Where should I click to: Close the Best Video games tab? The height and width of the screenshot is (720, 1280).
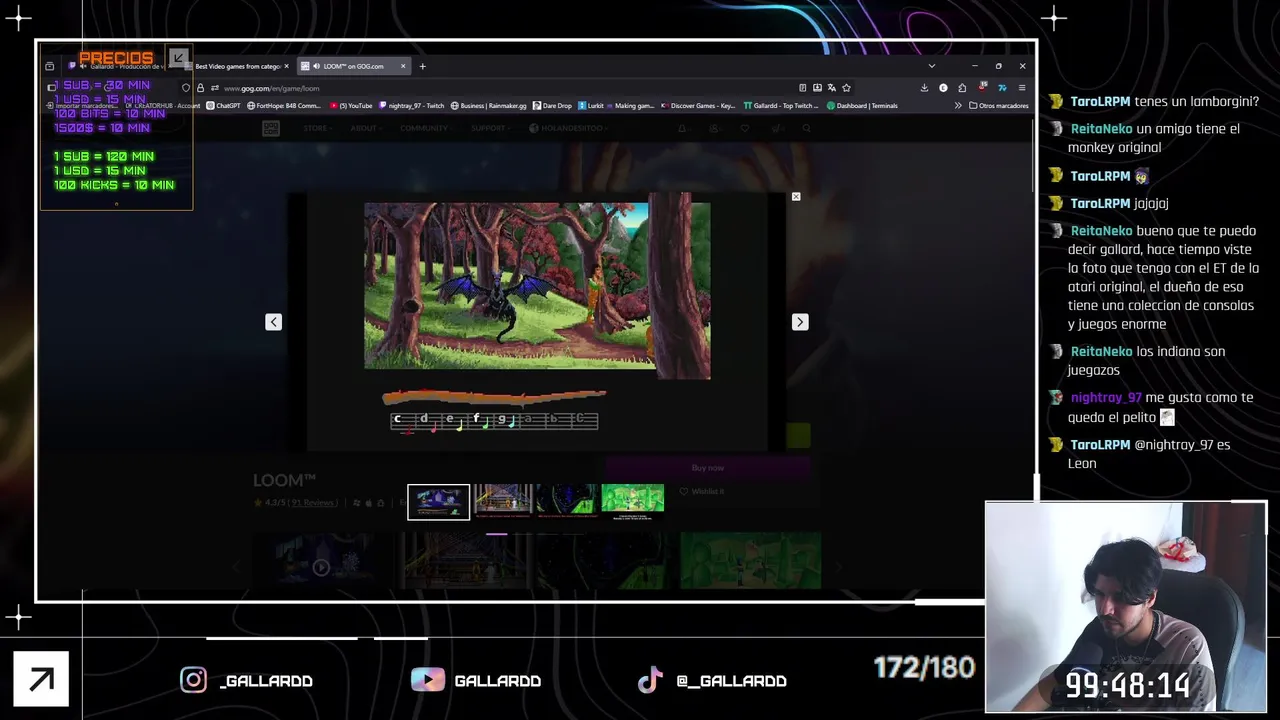pos(286,66)
